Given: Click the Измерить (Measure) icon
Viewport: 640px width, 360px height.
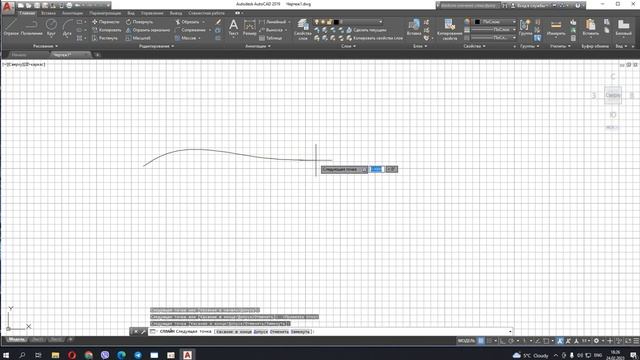Looking at the screenshot, I should point(556,28).
